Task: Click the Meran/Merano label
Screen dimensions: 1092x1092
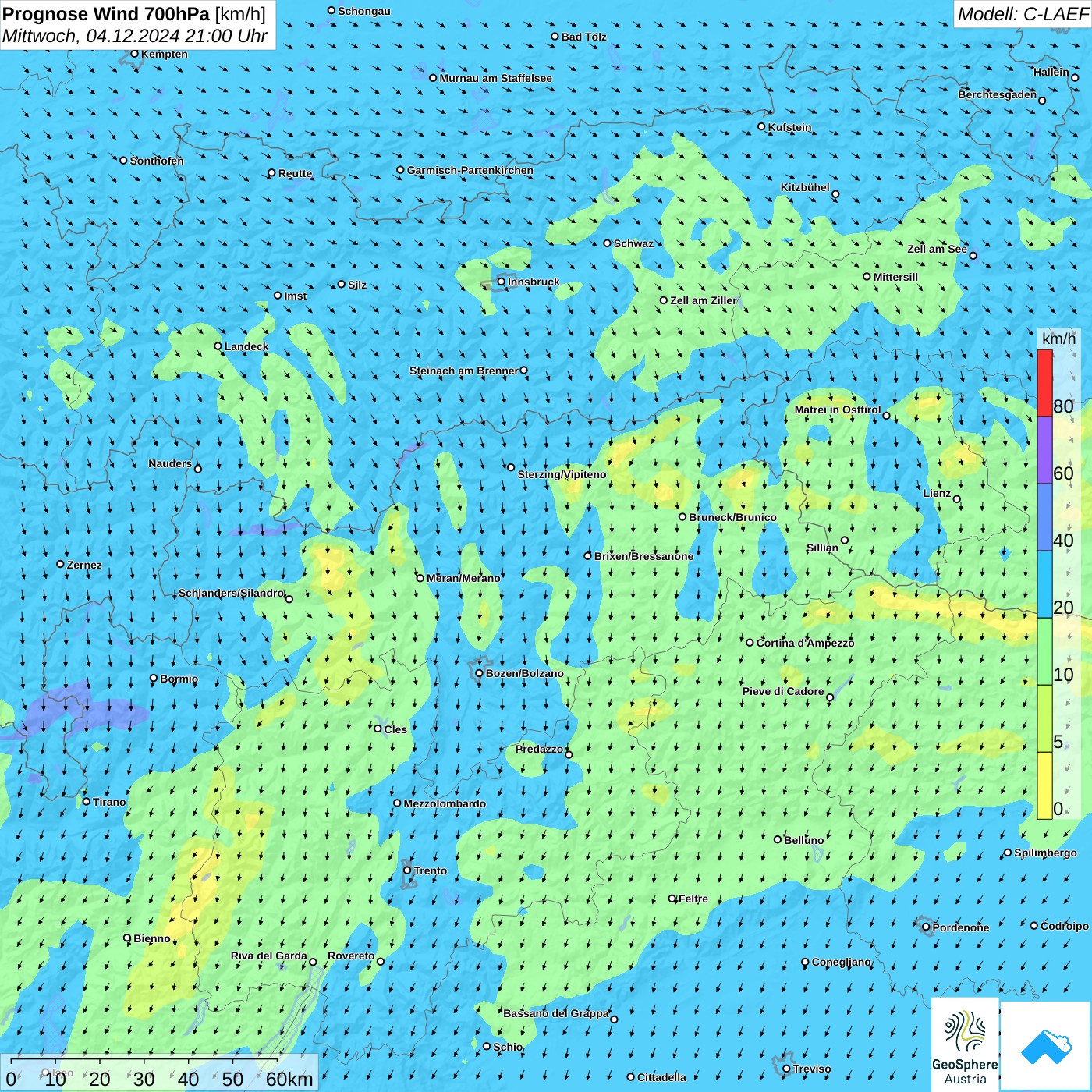Action: pos(463,578)
